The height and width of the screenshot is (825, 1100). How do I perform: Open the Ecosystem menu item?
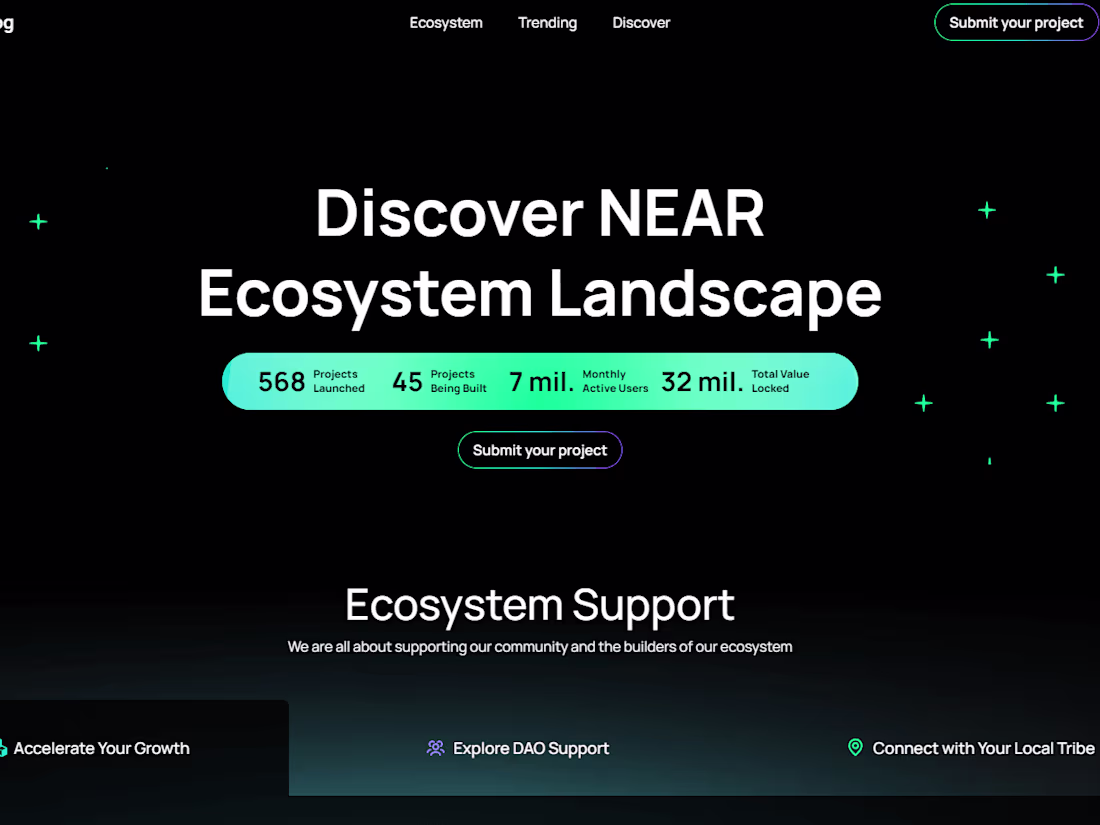click(446, 22)
